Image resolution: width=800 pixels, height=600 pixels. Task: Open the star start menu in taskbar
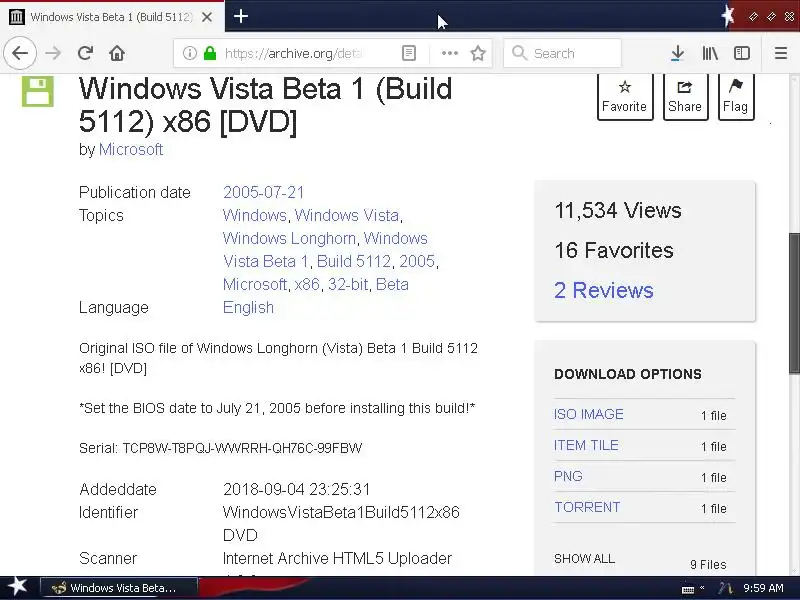[17, 587]
